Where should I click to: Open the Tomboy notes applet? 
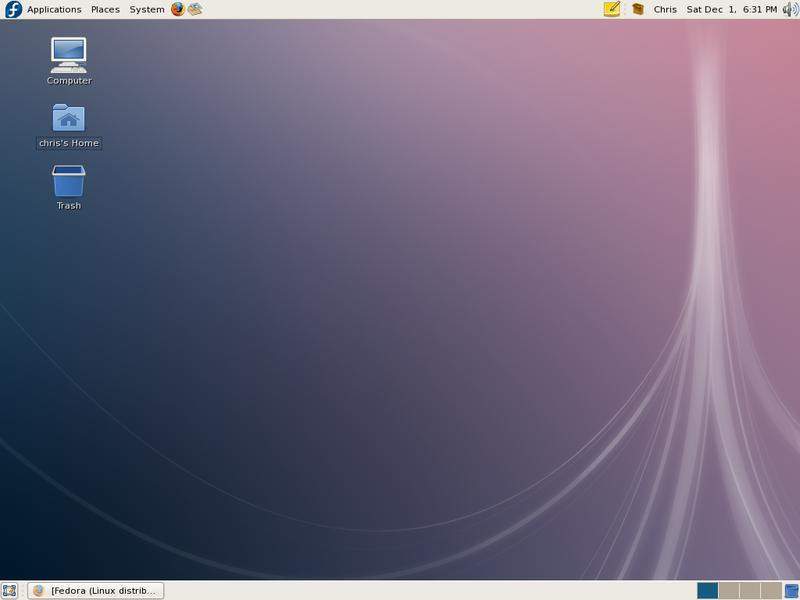click(x=612, y=9)
